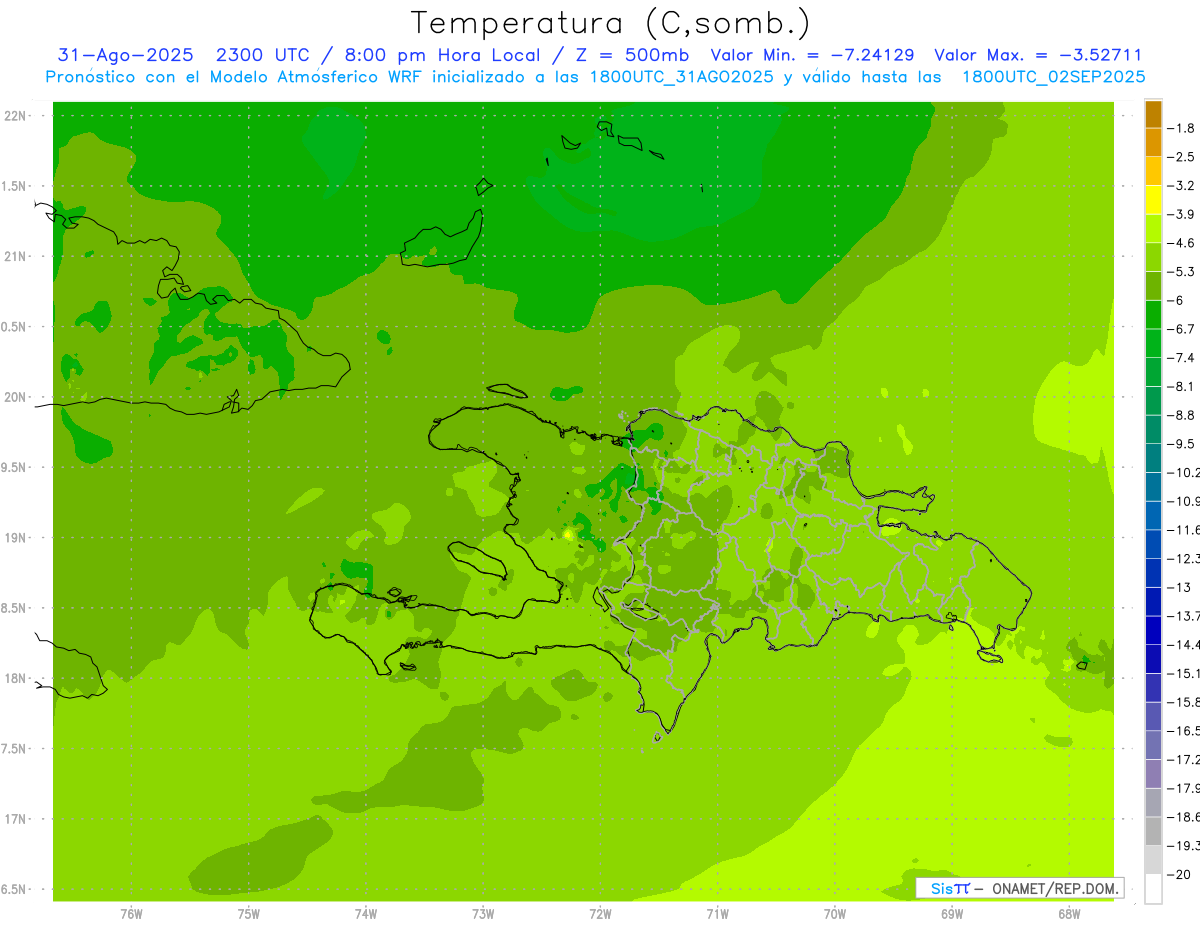1200x927 pixels.
Task: Click the orange colorbar swatch between -1.8 and -2.5
Action: click(1153, 143)
